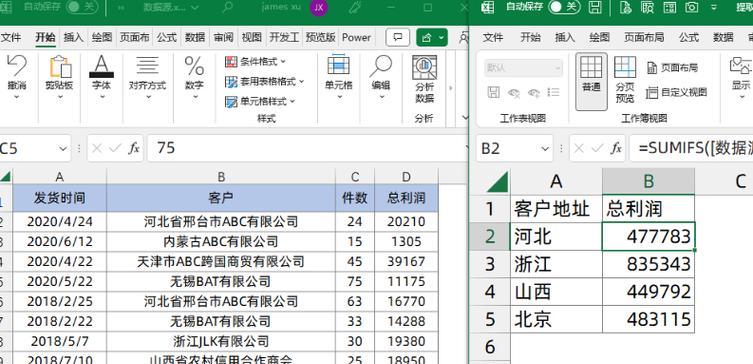Open the Name Box dropdown showing B2
The image size is (753, 364).
click(546, 149)
